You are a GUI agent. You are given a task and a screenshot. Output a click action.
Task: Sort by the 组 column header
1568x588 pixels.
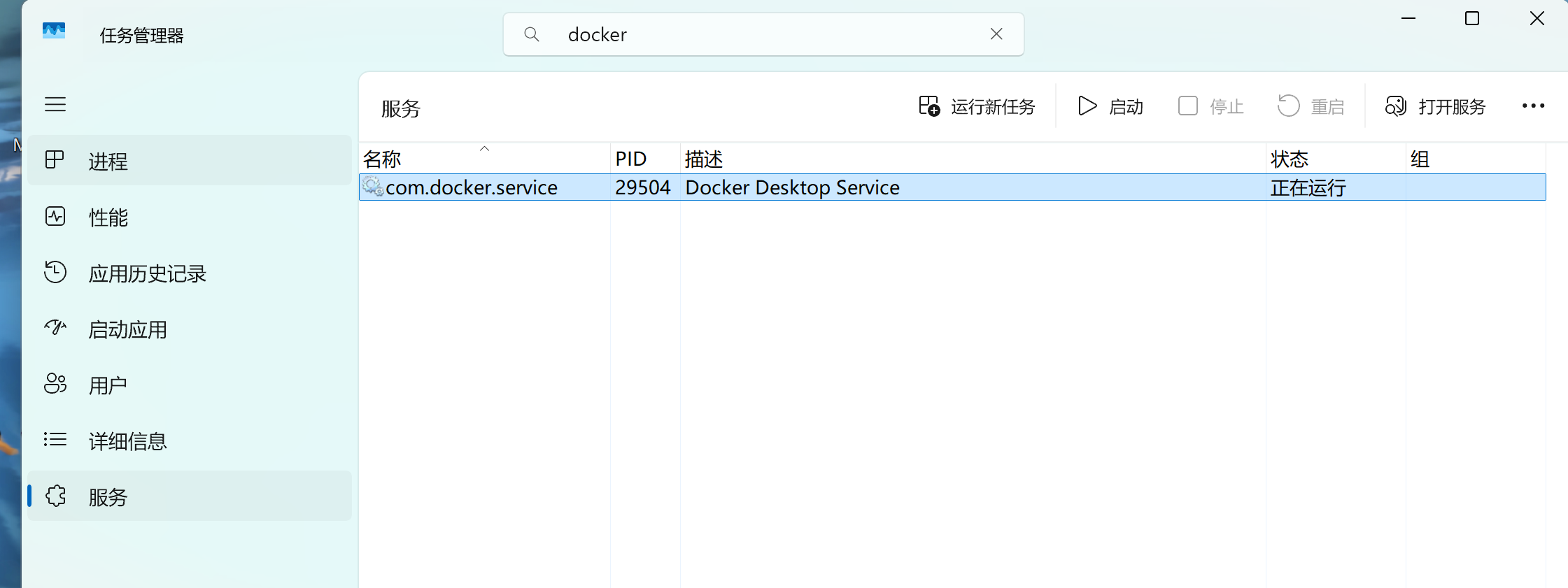click(1476, 159)
